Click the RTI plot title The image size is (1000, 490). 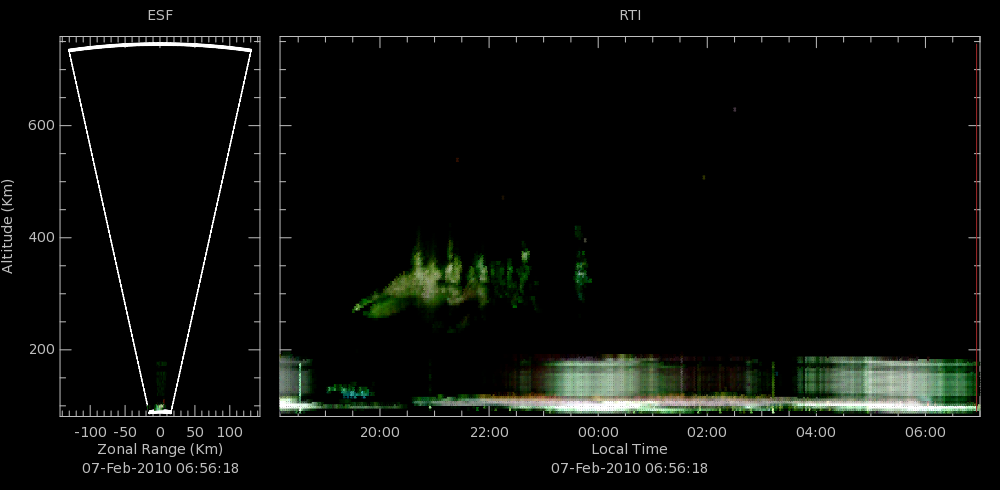click(x=630, y=16)
